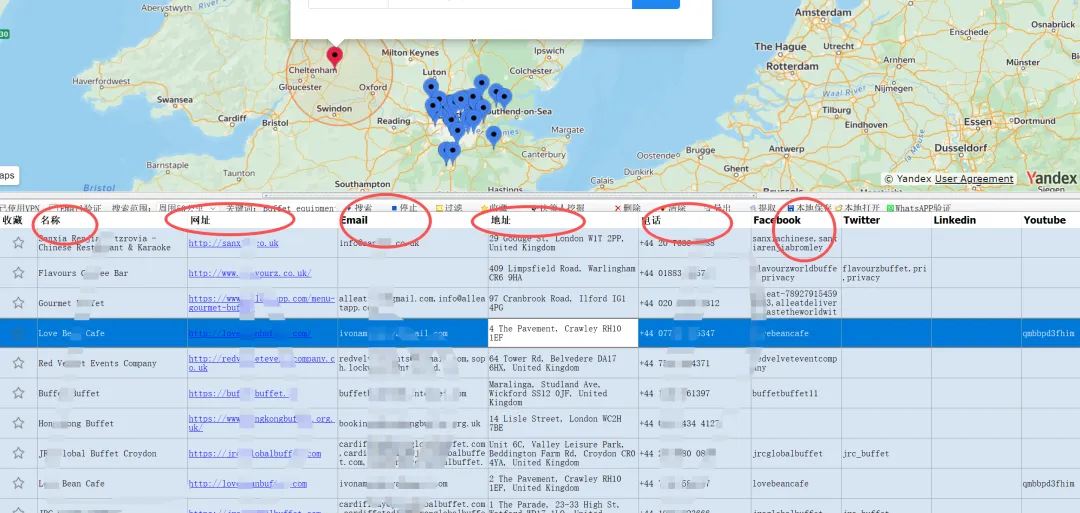
Task: Star the Red Velvet Events Company row
Action: pos(18,363)
